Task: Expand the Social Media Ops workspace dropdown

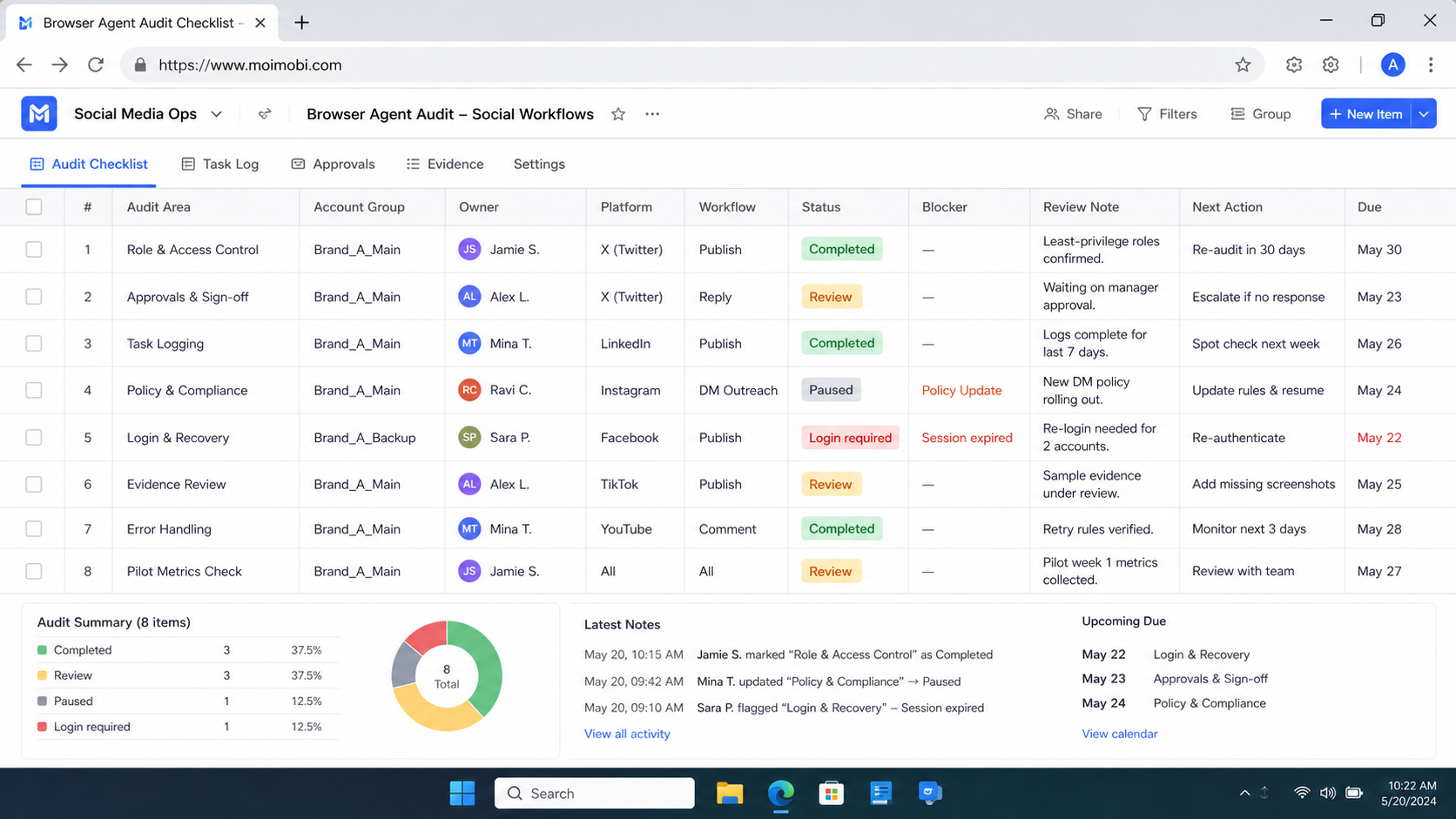Action: click(217, 114)
